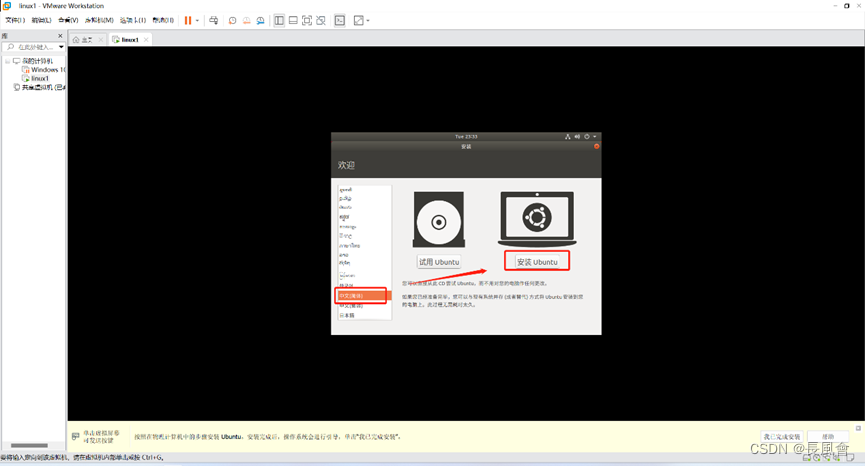Close the yellow install hint bar
865x466 pixels.
click(858, 428)
